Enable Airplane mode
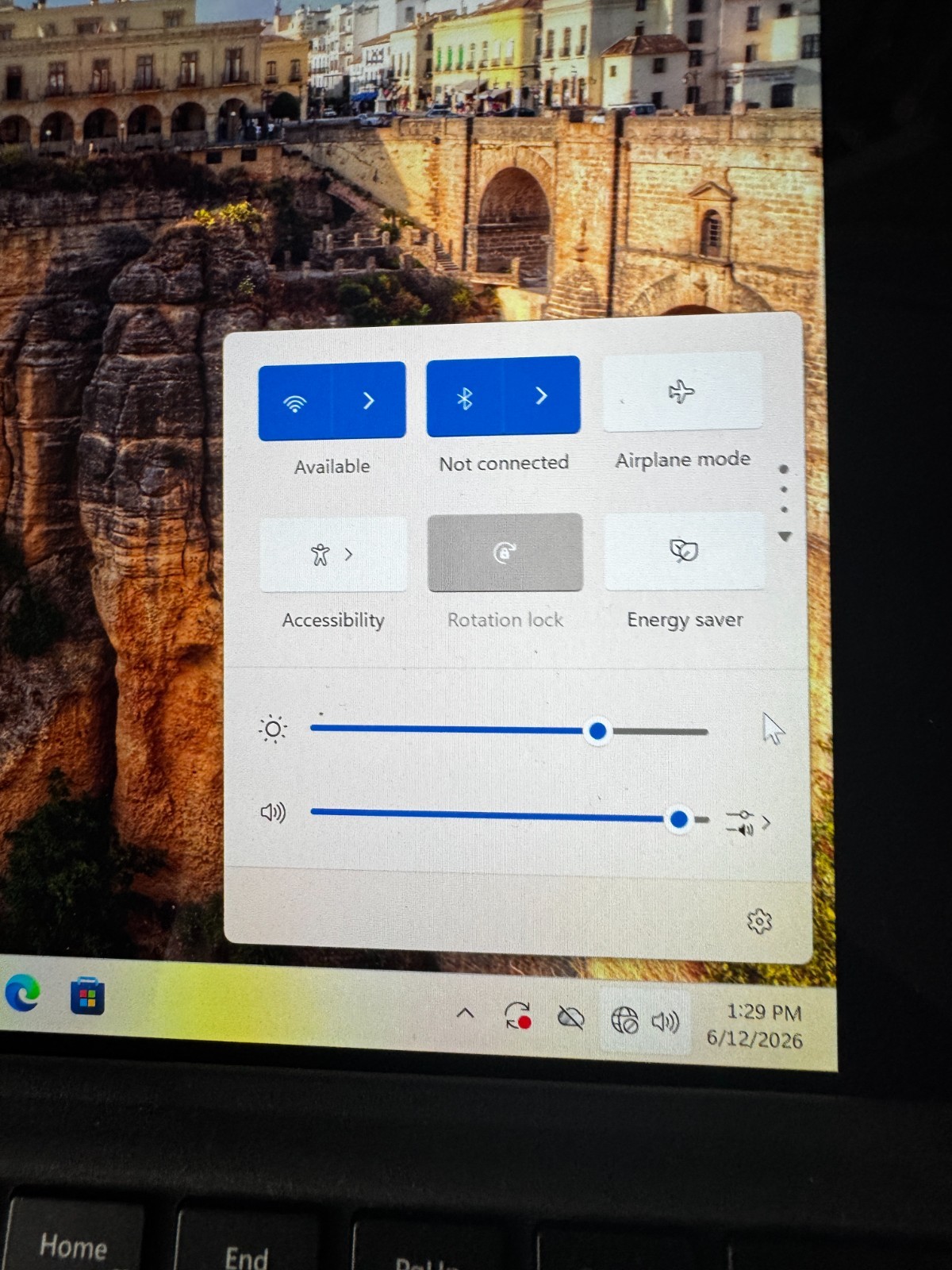 pyautogui.click(x=682, y=391)
